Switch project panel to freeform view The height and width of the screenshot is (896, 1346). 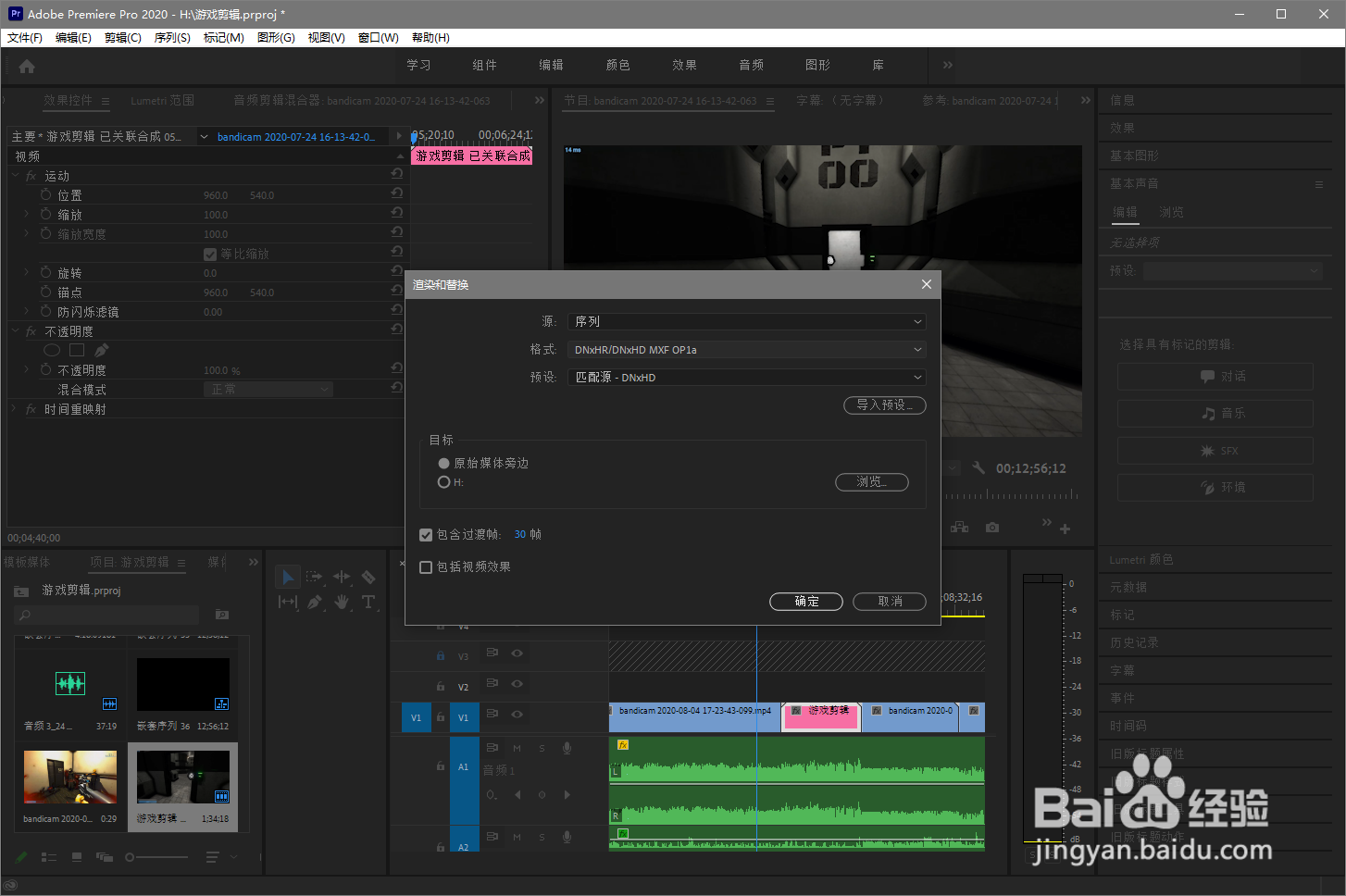[x=105, y=857]
